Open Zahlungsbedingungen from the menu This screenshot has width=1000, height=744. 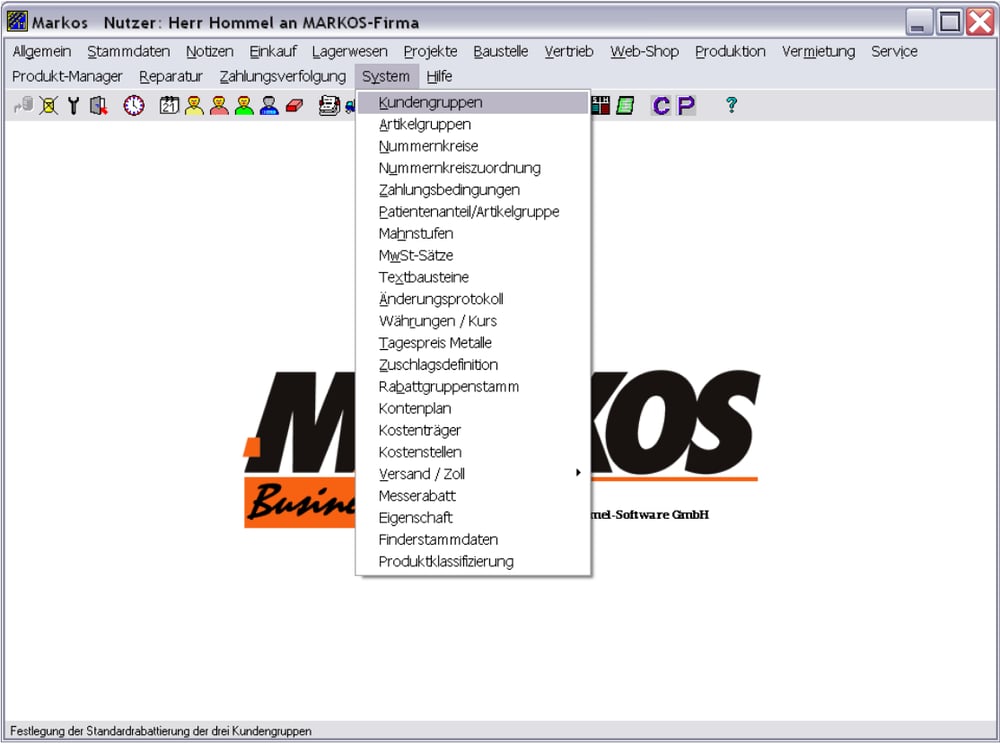pyautogui.click(x=473, y=190)
